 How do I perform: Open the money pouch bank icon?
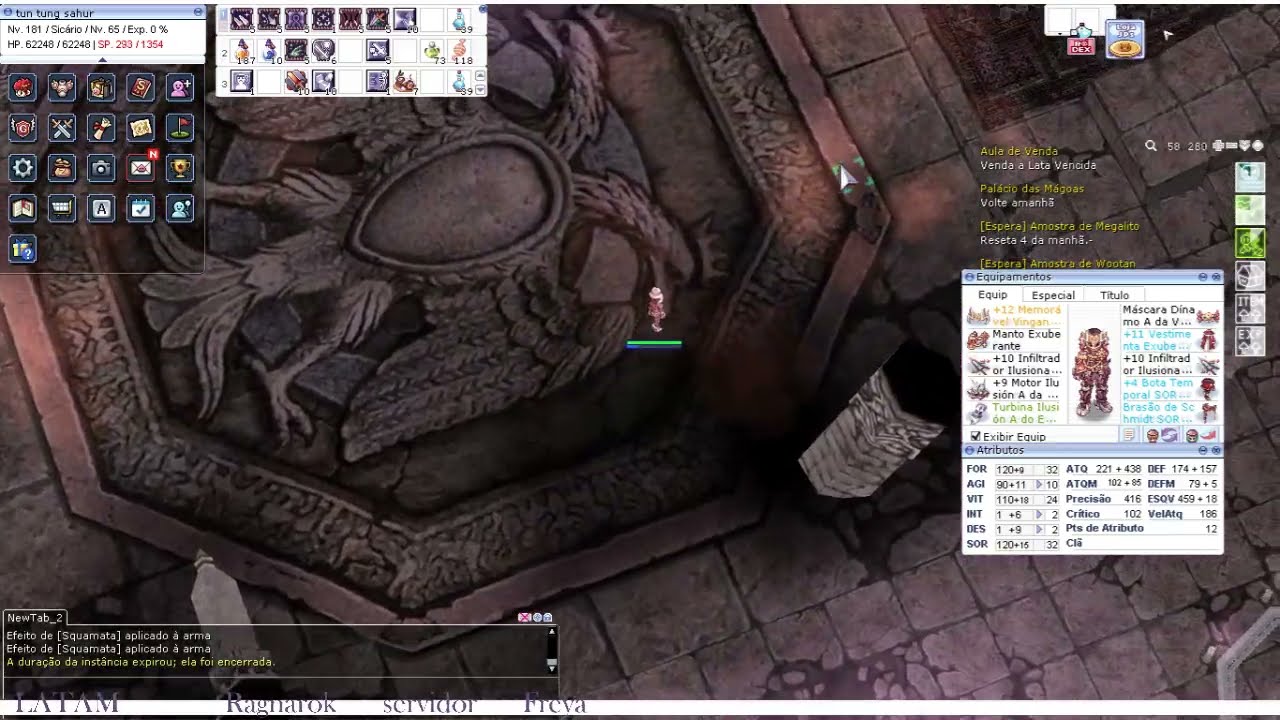(x=62, y=168)
